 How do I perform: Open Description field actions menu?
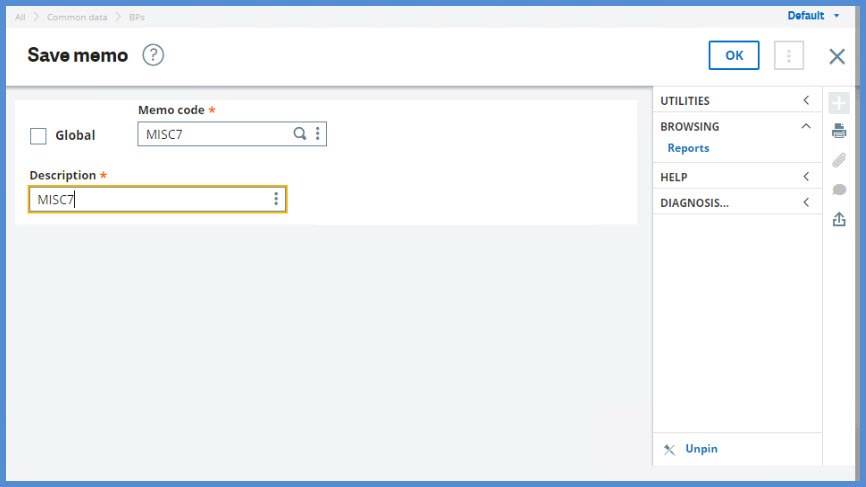276,199
